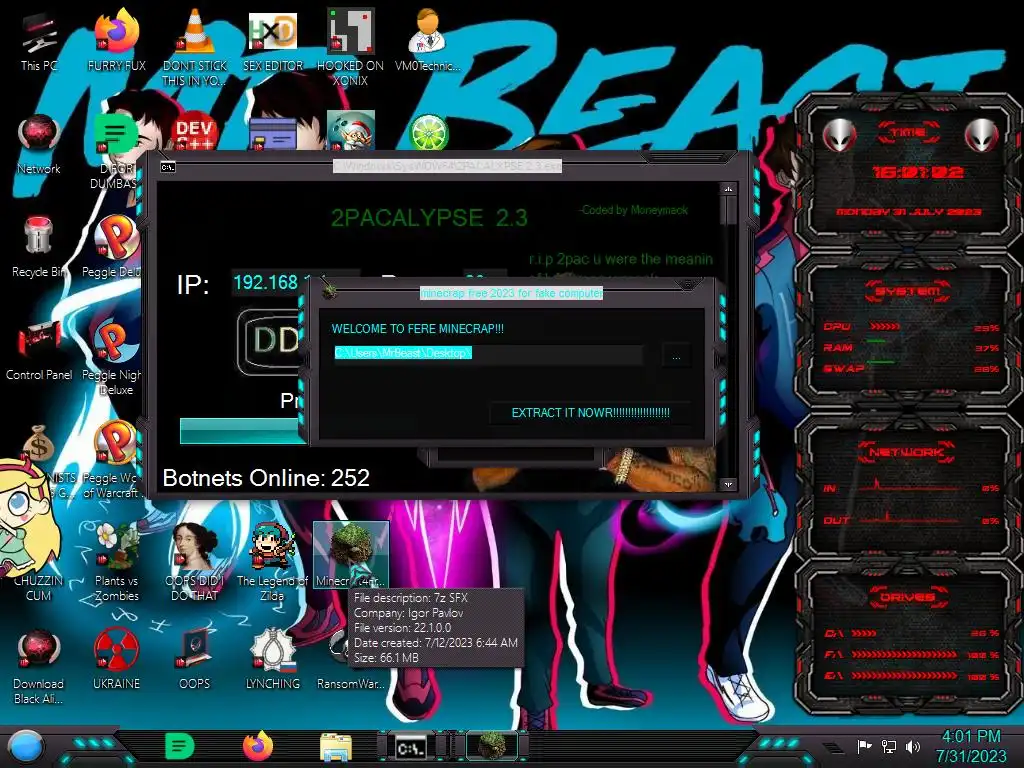Click "-Coded by Moneymack" text
1024x768 pixels.
point(633,210)
